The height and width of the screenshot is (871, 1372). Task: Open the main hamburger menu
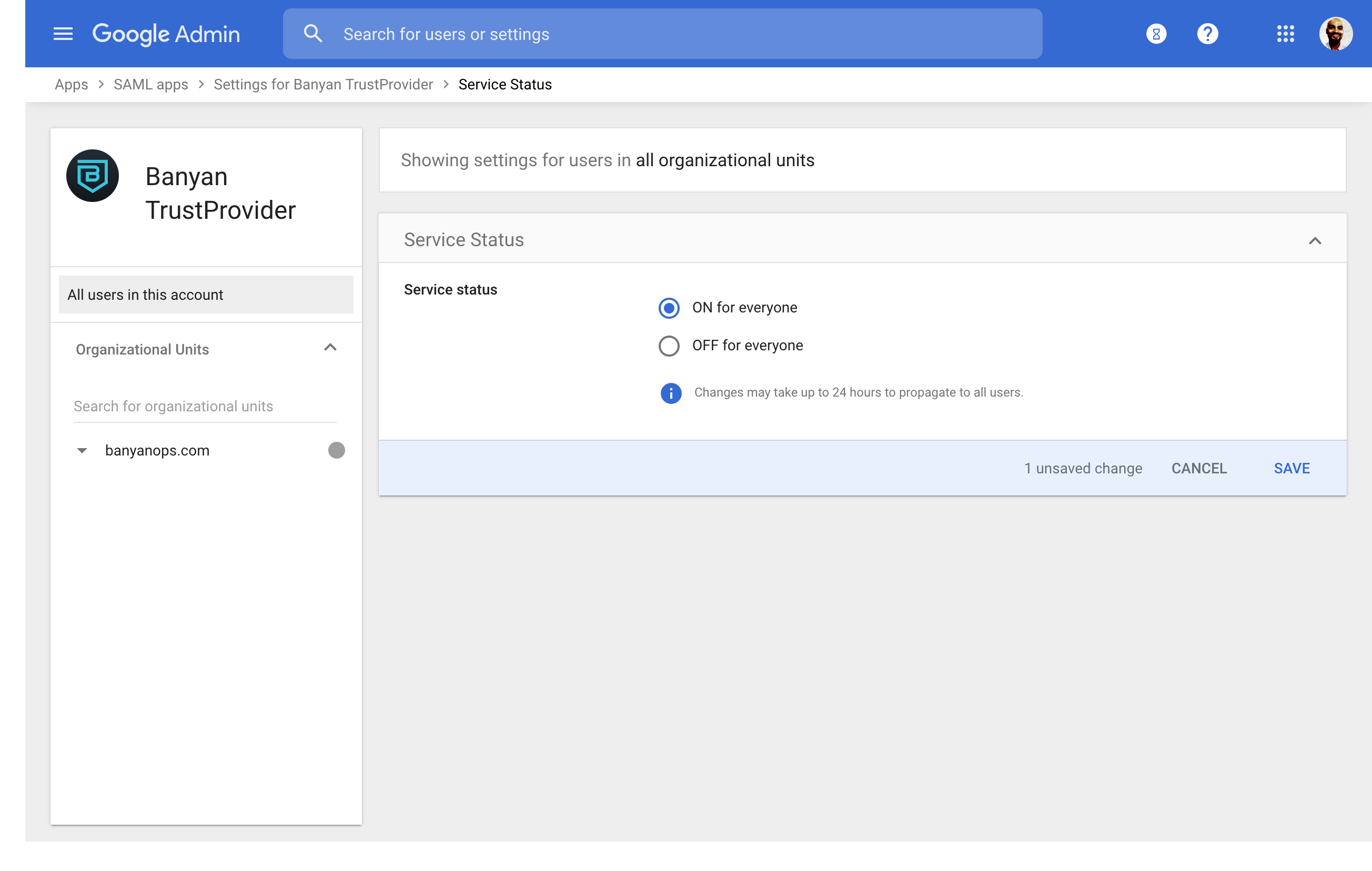click(x=63, y=34)
